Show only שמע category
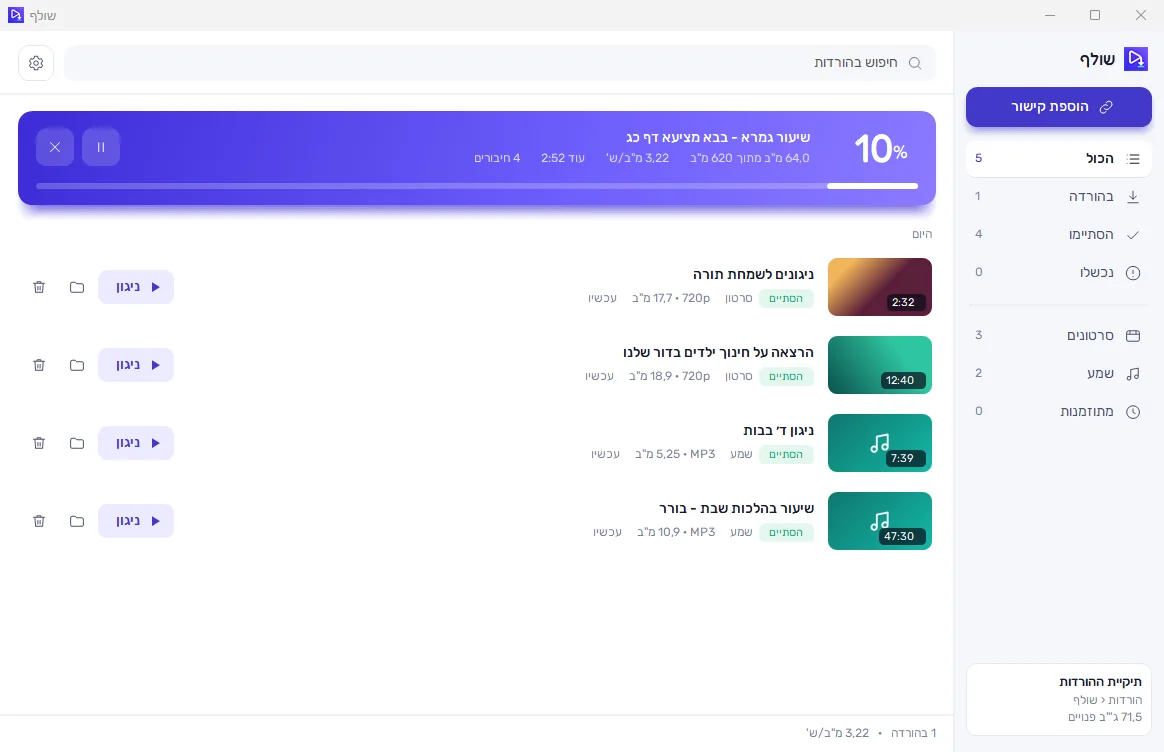The image size is (1164, 752). pyautogui.click(x=1059, y=373)
